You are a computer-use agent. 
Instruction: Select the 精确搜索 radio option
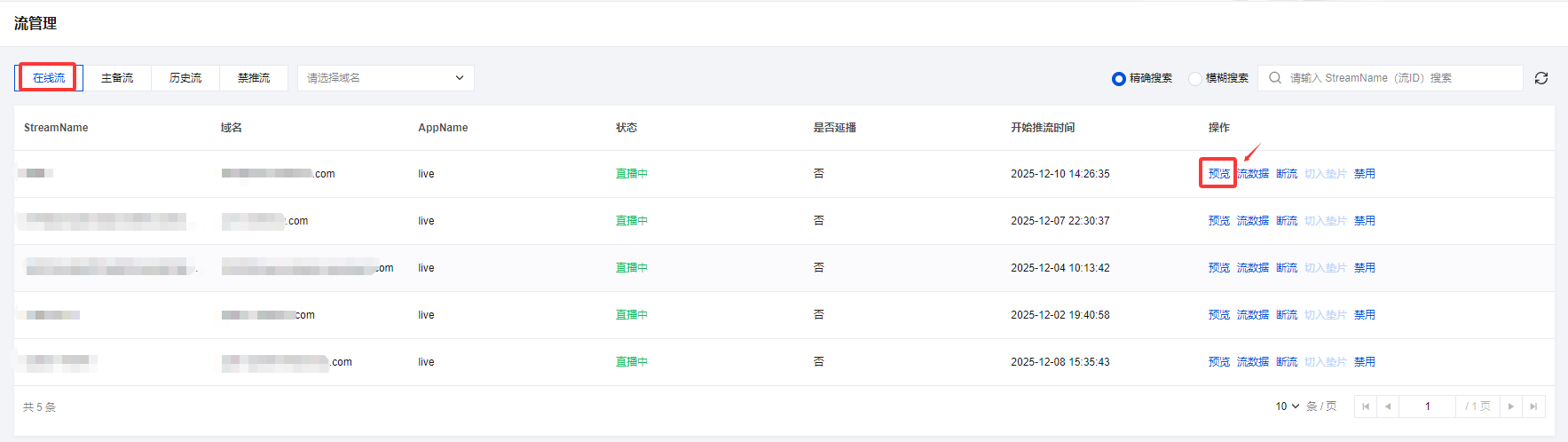coord(1119,79)
